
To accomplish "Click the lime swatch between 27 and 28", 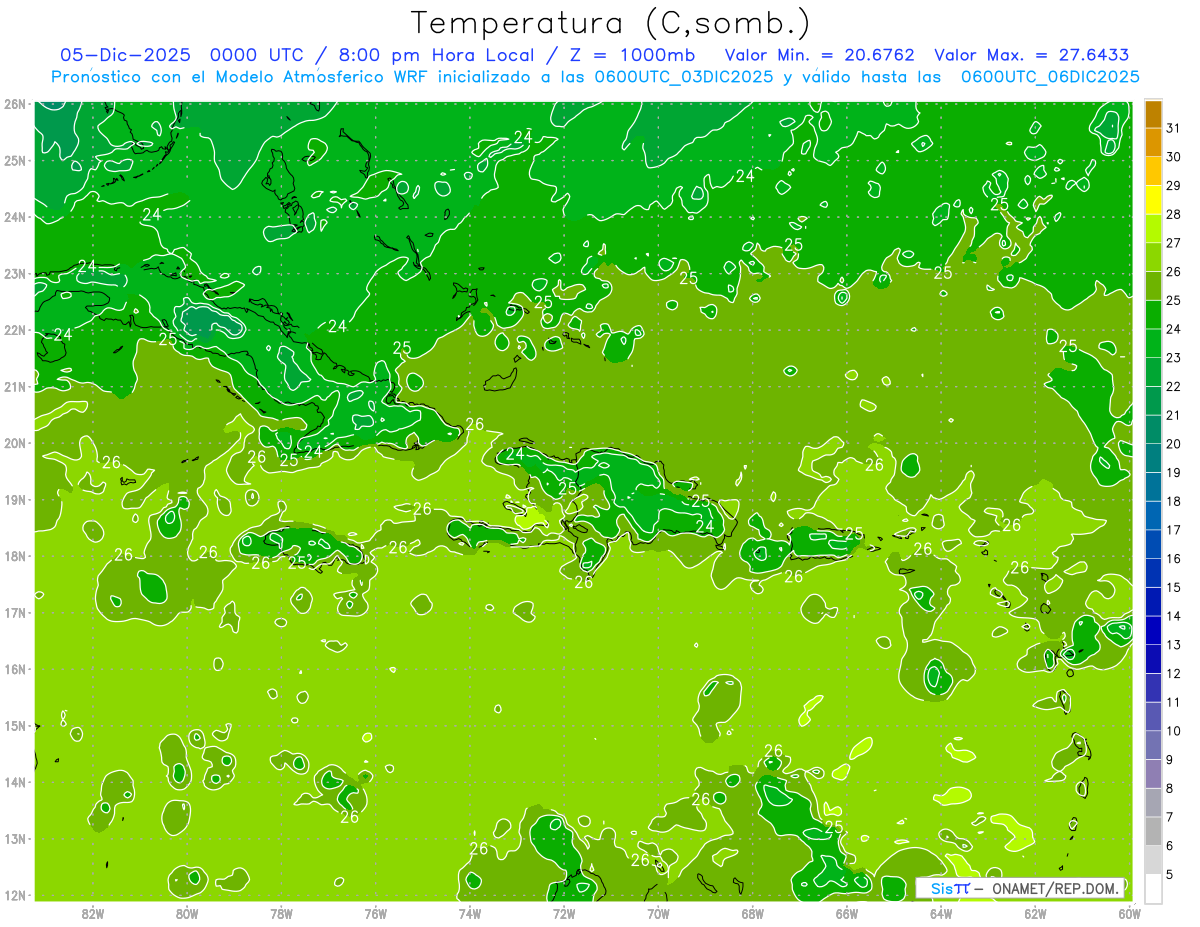I will coord(1153,229).
